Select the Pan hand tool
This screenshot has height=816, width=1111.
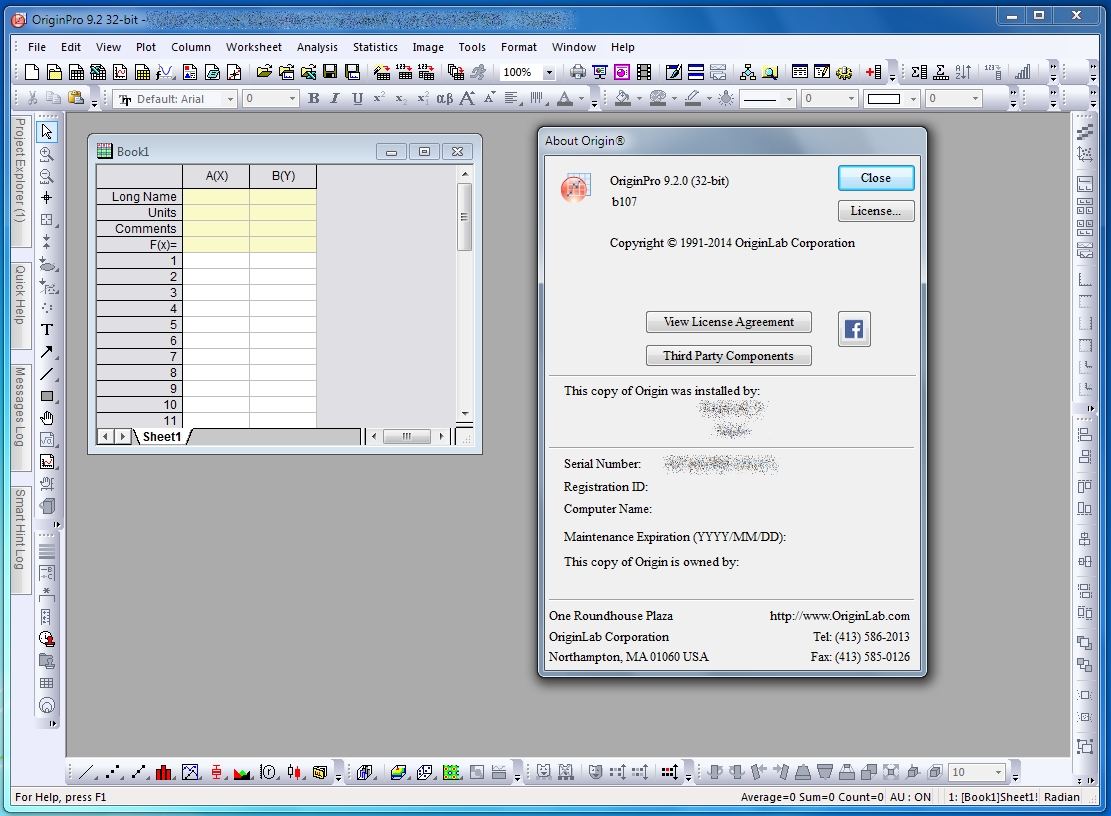47,418
